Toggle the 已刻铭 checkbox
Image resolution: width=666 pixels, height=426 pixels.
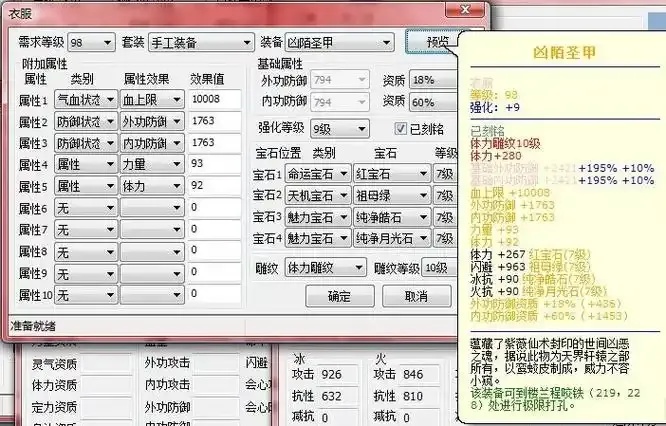point(400,128)
